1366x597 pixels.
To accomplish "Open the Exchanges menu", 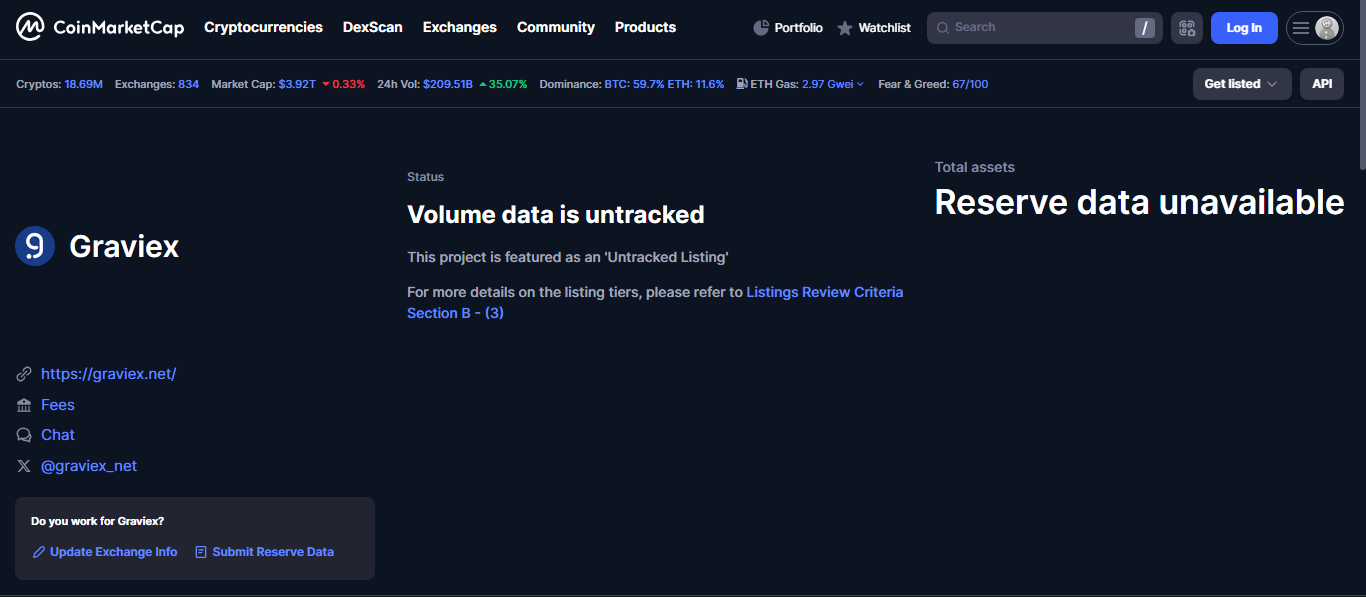I will (x=460, y=27).
